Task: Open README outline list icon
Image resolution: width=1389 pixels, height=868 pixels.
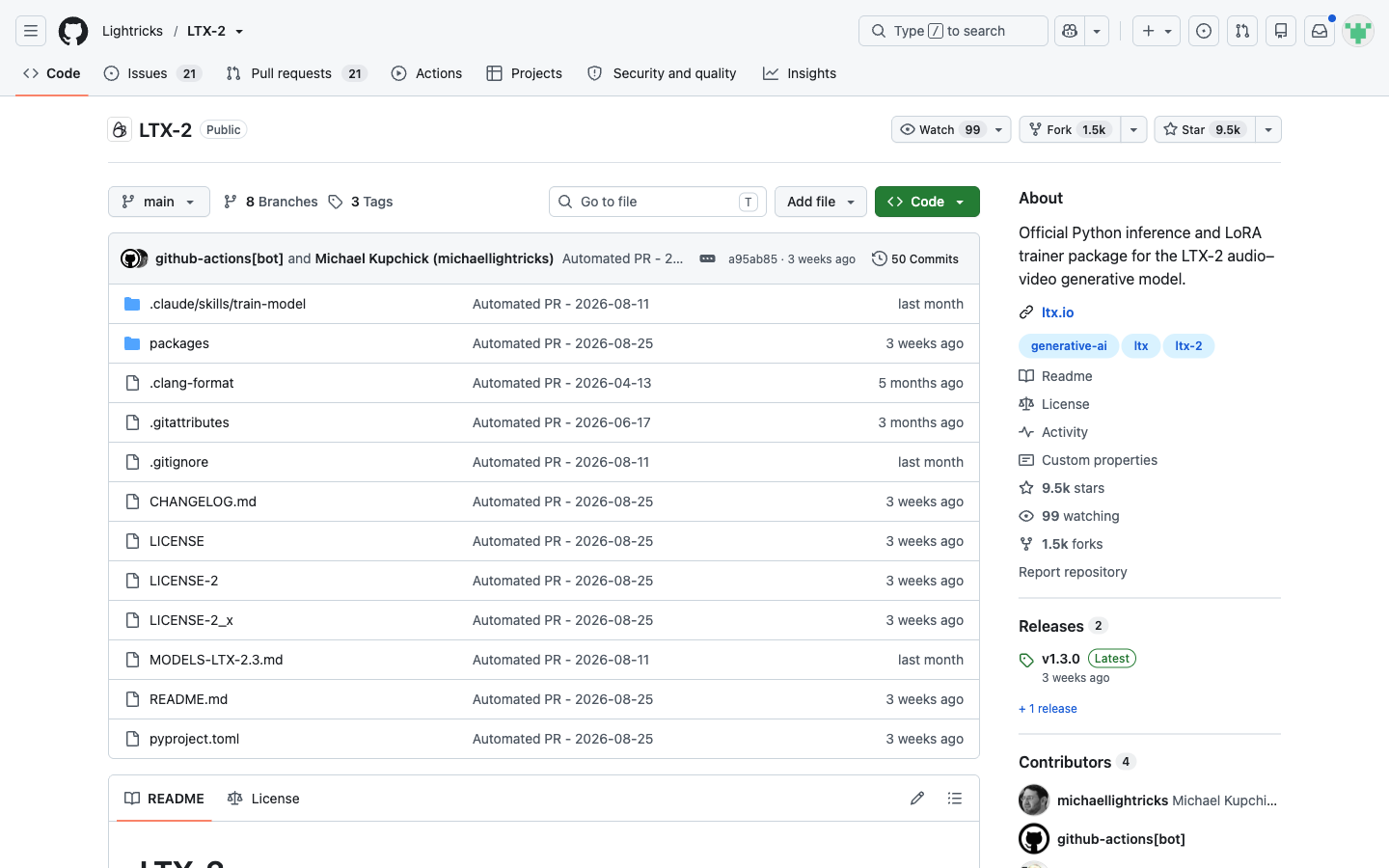Action: 955,799
